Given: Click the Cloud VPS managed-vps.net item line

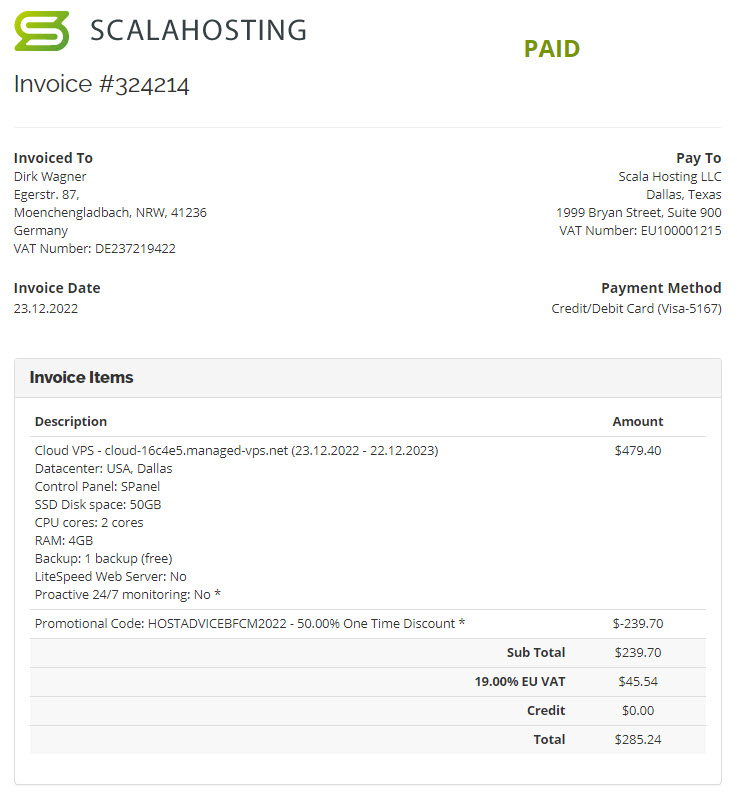Looking at the screenshot, I should (236, 451).
